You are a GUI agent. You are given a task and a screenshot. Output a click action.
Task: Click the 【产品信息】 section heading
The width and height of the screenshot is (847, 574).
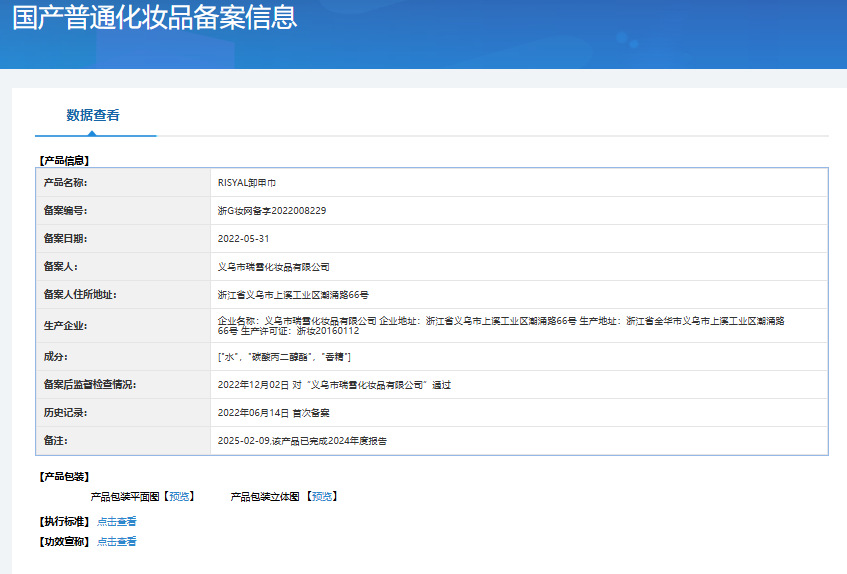tap(64, 161)
